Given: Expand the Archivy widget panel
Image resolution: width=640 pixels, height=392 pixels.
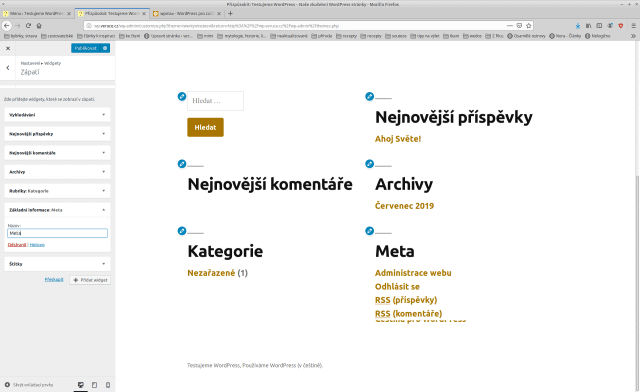Looking at the screenshot, I should point(58,172).
